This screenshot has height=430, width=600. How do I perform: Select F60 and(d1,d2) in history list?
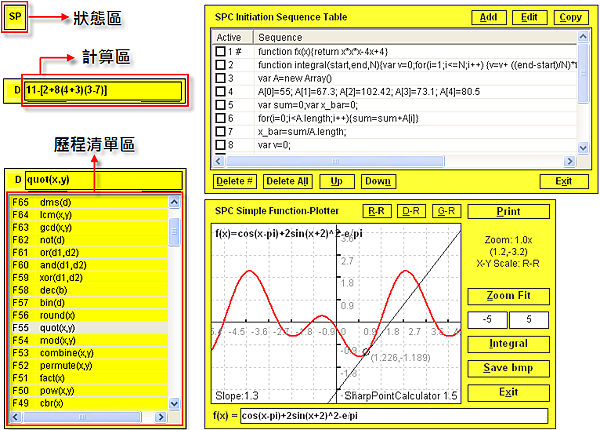[x=89, y=265]
